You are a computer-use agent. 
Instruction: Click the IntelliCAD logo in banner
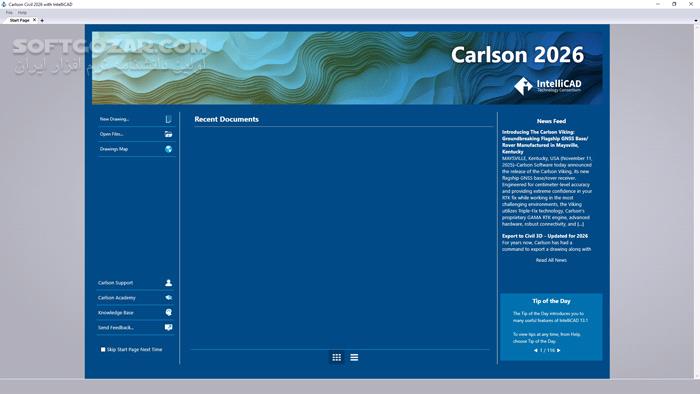(547, 86)
